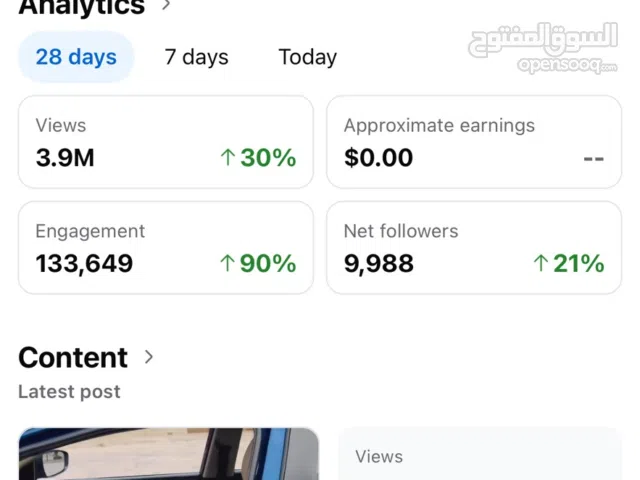Open the Views 3.9M stat card
The image size is (640, 480).
(x=165, y=142)
